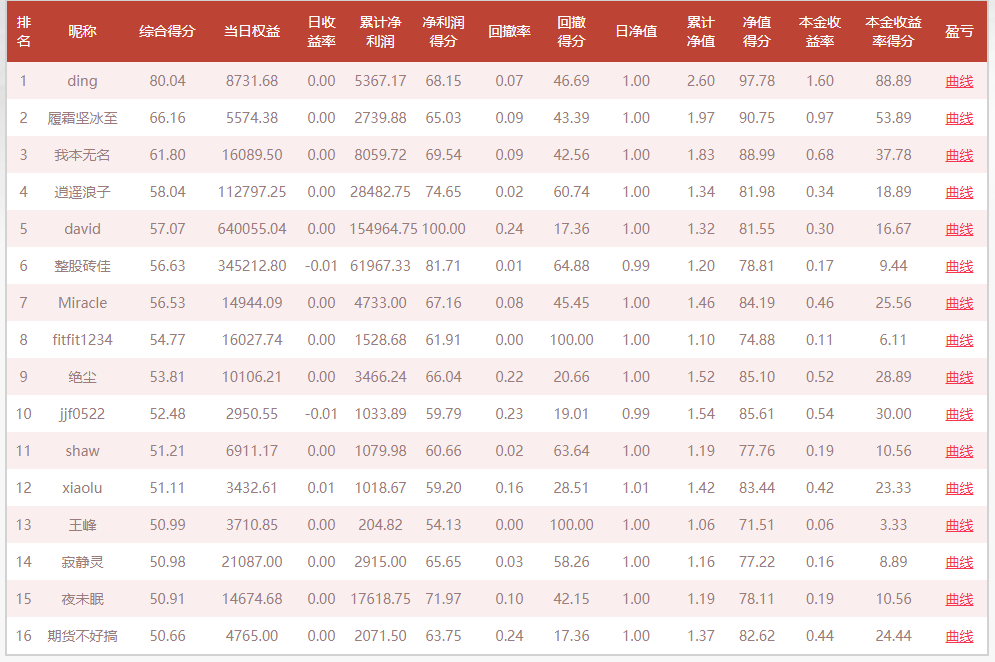Image resolution: width=995 pixels, height=662 pixels.
Task: Select the nickname Miracle
Action: click(x=82, y=303)
